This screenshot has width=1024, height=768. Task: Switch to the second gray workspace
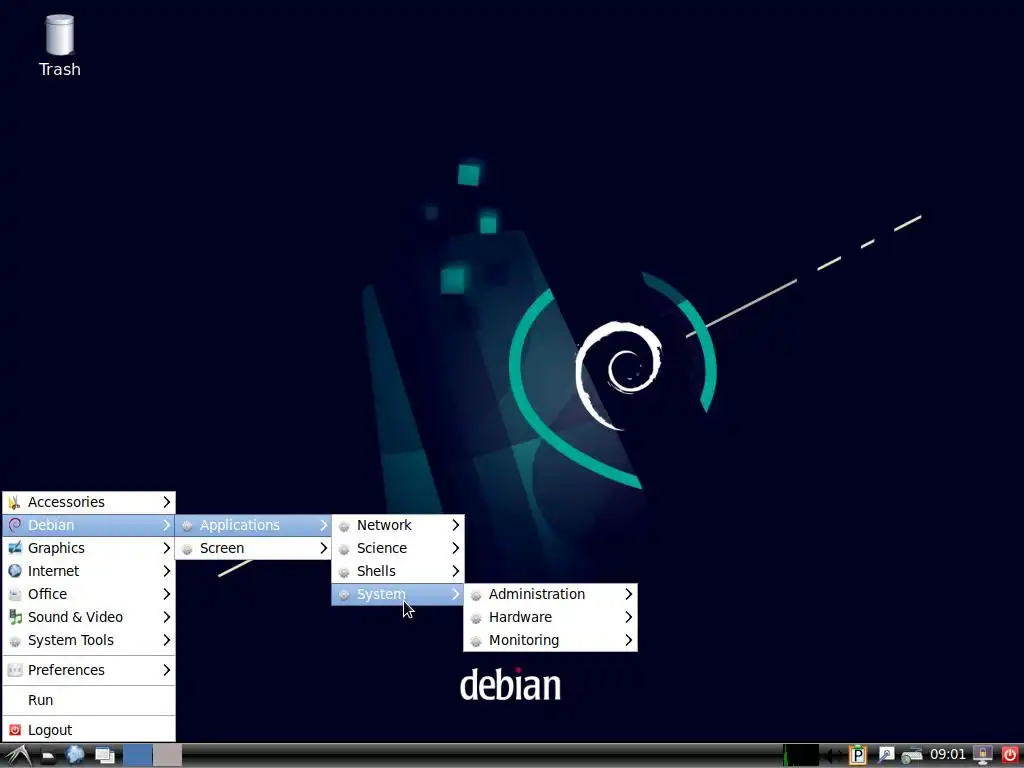tap(168, 756)
